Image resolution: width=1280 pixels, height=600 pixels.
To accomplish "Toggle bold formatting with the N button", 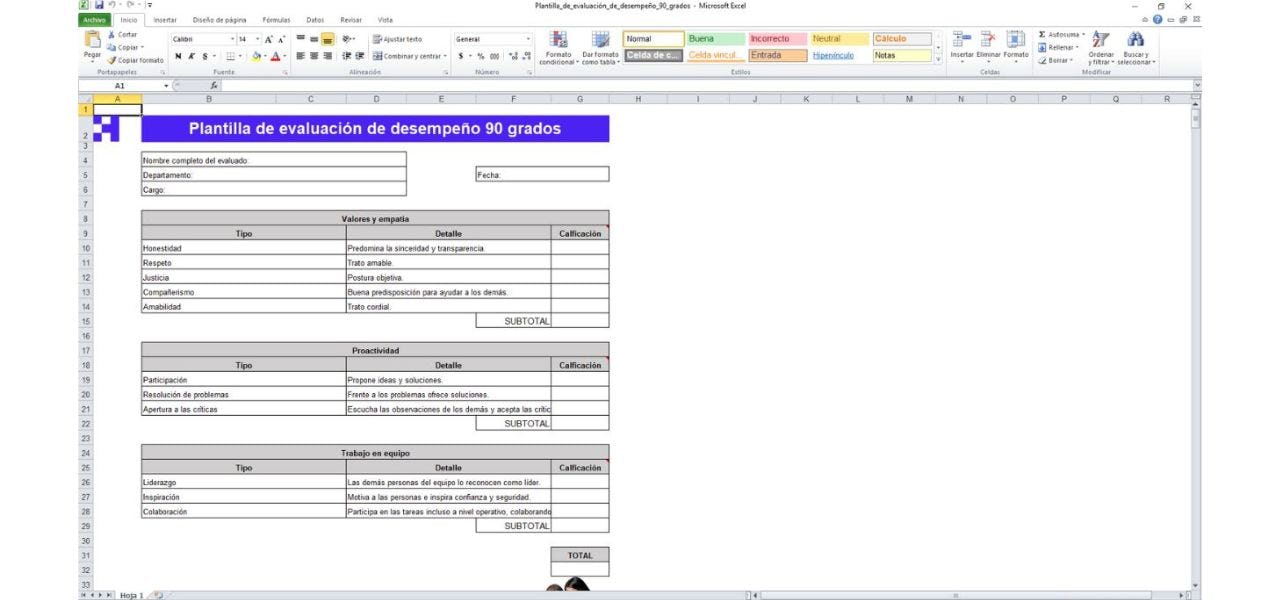I will tap(177, 56).
